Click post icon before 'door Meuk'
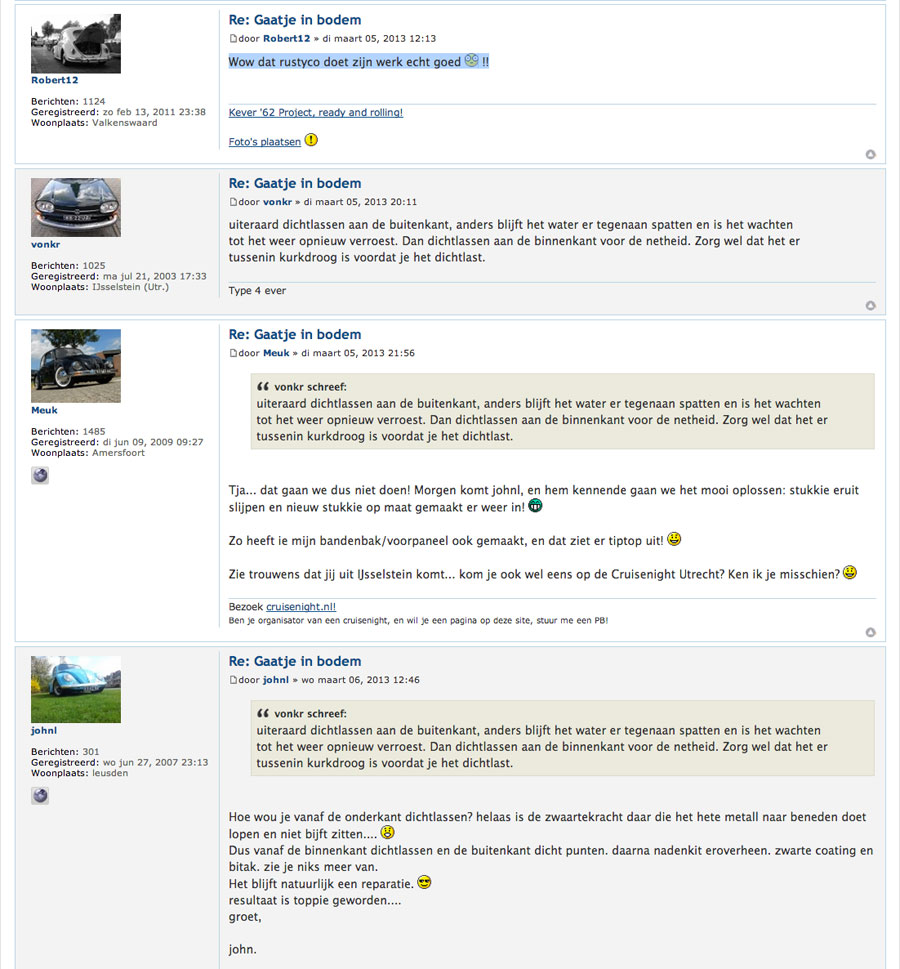900x969 pixels. point(233,353)
